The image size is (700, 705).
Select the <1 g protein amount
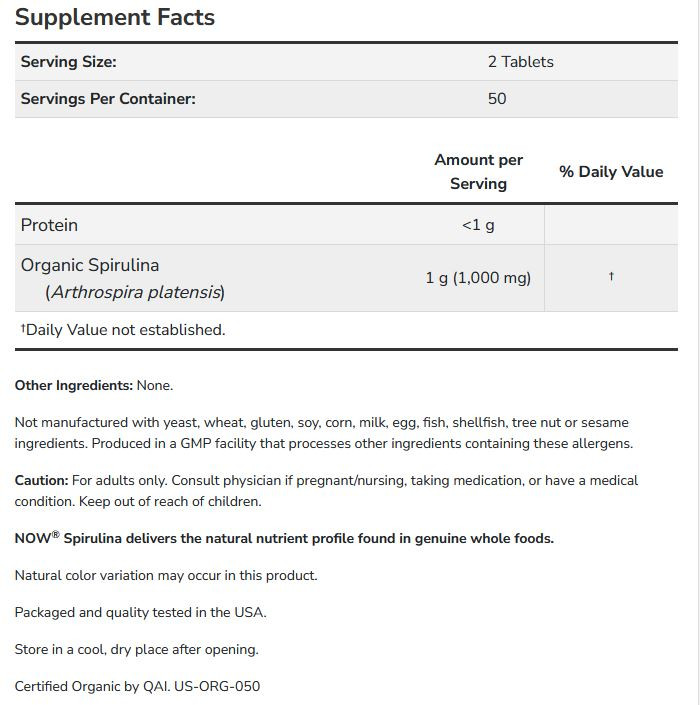(478, 225)
